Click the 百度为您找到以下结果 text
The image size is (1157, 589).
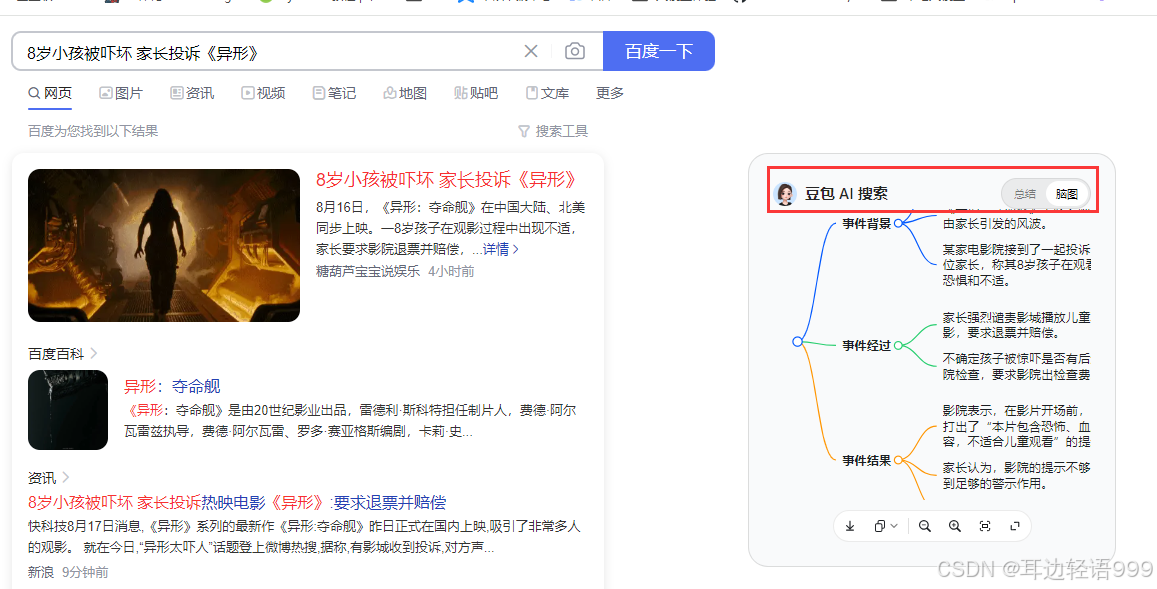point(93,131)
